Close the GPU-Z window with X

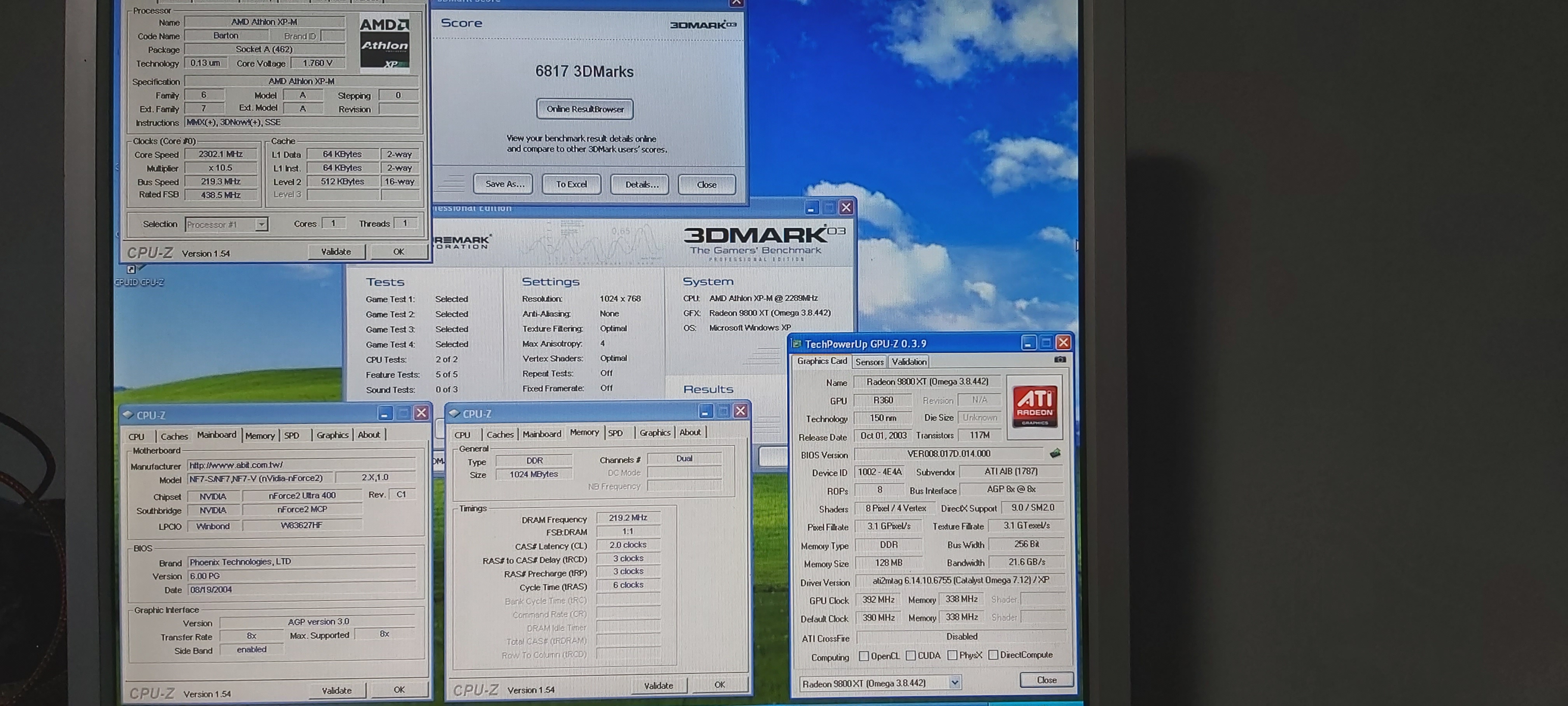(1063, 343)
